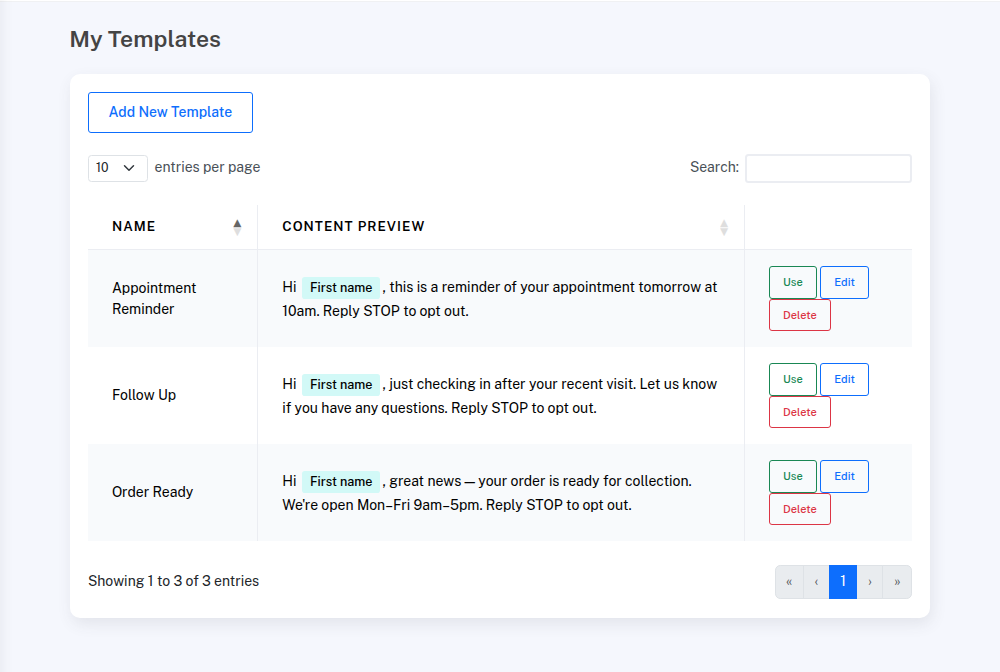Delete the Appointment Reminder template
This screenshot has height=672, width=1000.
[799, 316]
